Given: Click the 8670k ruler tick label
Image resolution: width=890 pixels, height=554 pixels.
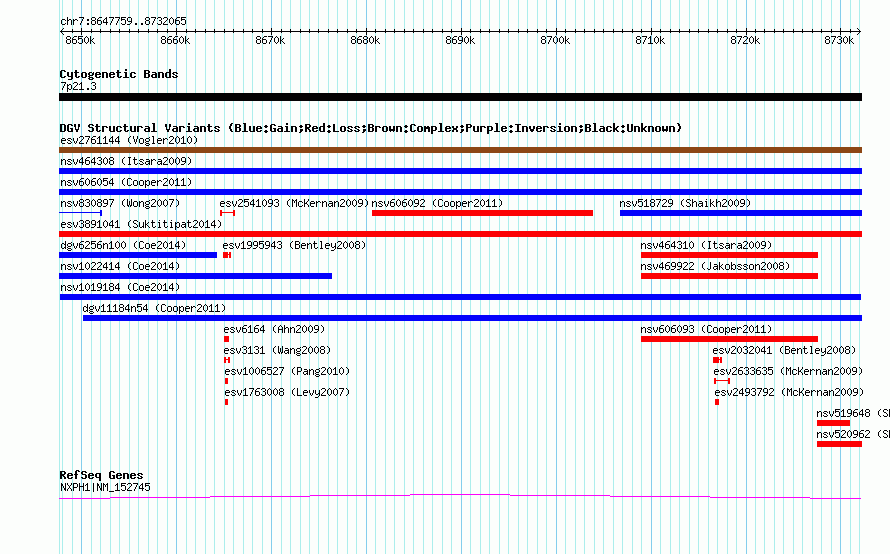Looking at the screenshot, I should 270,40.
